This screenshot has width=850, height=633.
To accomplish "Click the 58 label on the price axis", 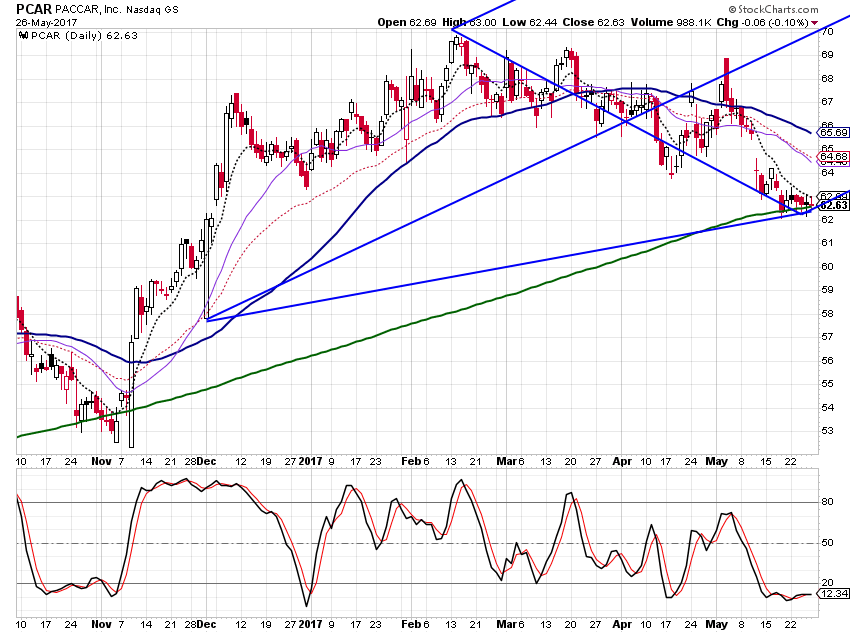I will pos(827,313).
